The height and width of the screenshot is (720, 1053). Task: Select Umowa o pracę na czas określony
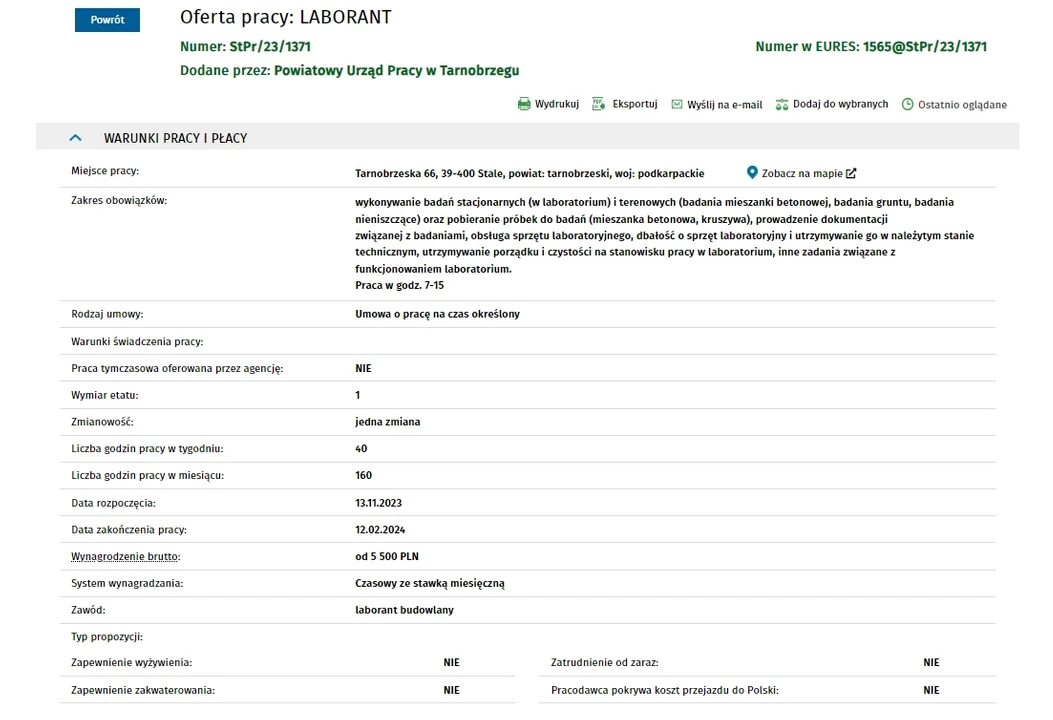coord(437,314)
